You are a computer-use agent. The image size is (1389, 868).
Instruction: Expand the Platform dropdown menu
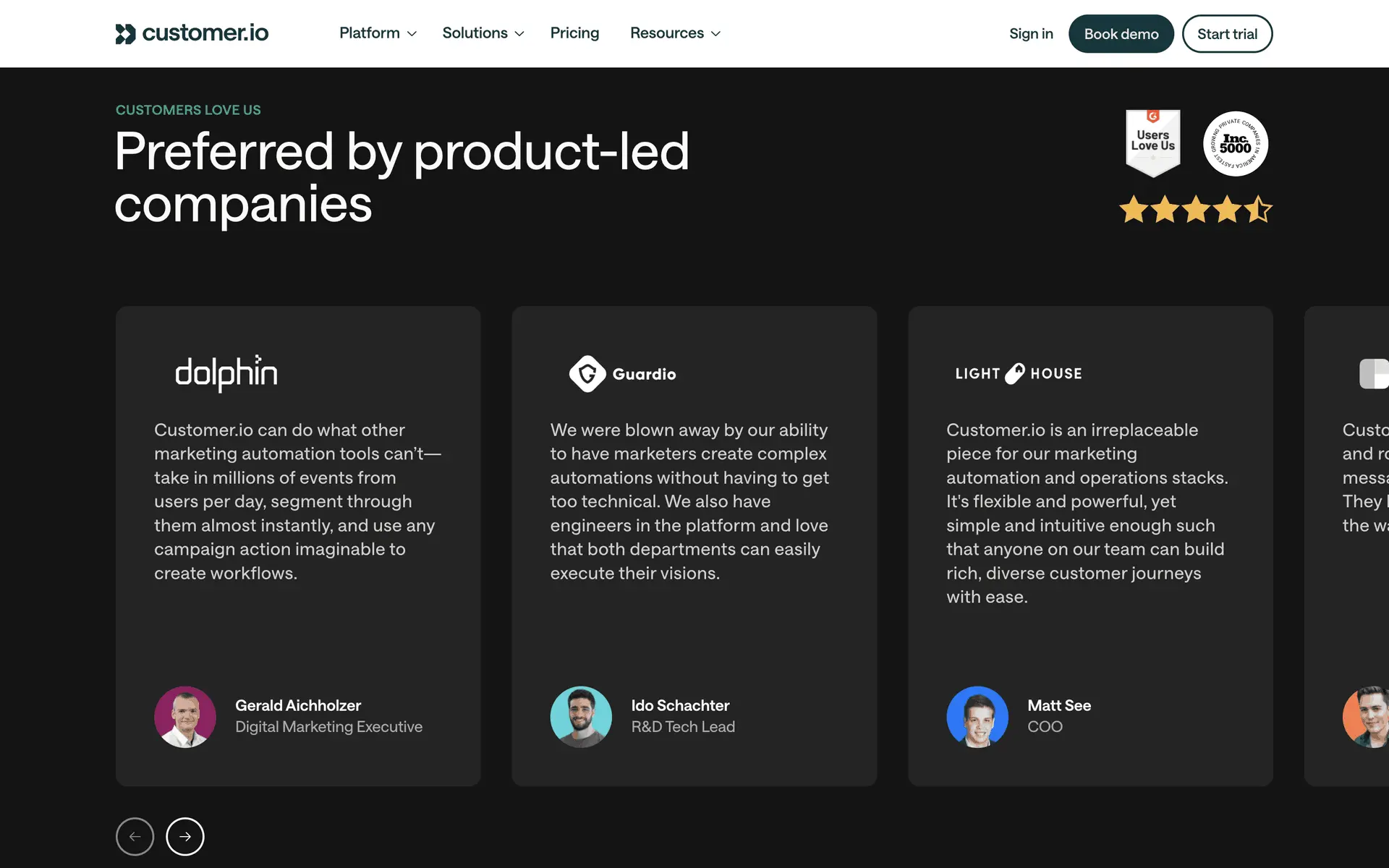378,33
